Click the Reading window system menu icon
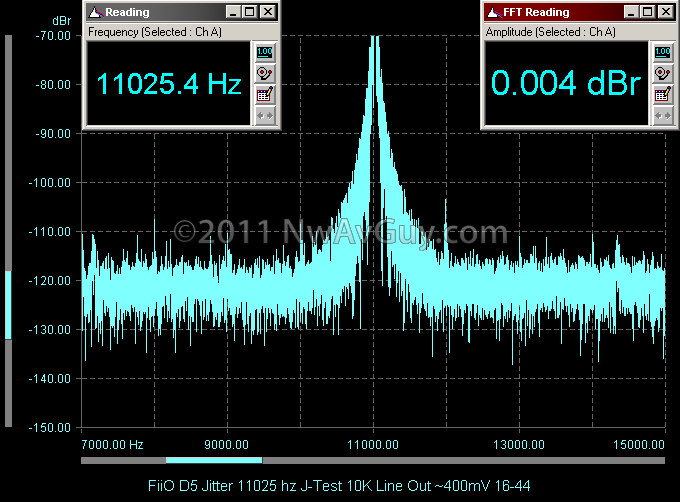The image size is (680, 502). (x=94, y=12)
